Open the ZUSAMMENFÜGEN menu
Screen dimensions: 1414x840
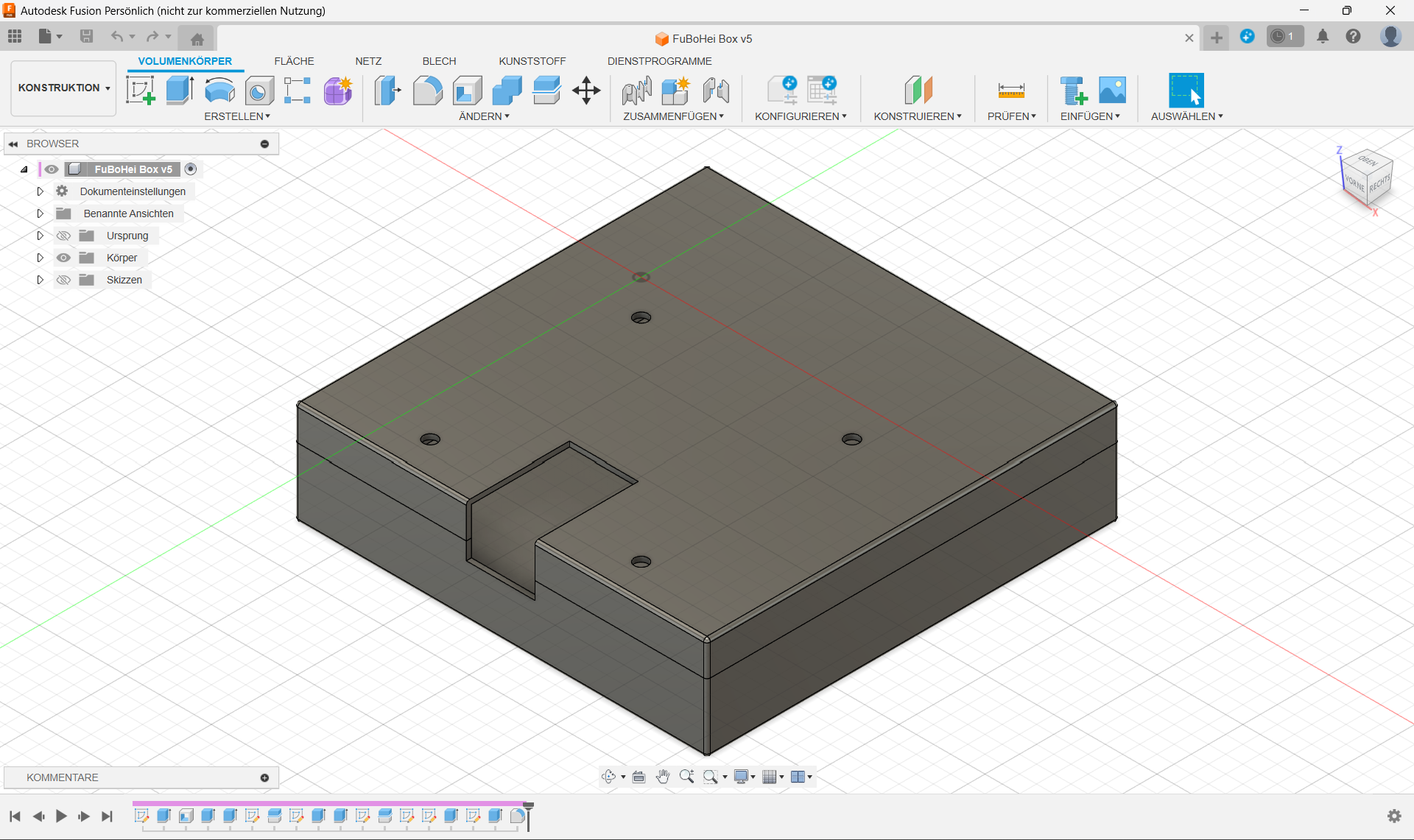[673, 116]
